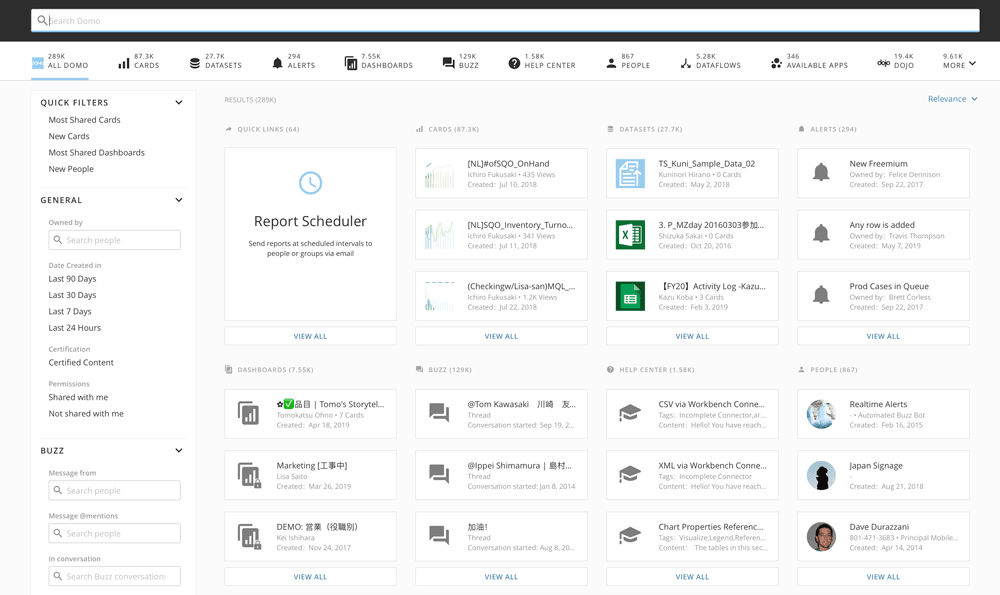Click the magnifier icon in Search Domo bar
Viewport: 1000px width, 595px height.
42,20
